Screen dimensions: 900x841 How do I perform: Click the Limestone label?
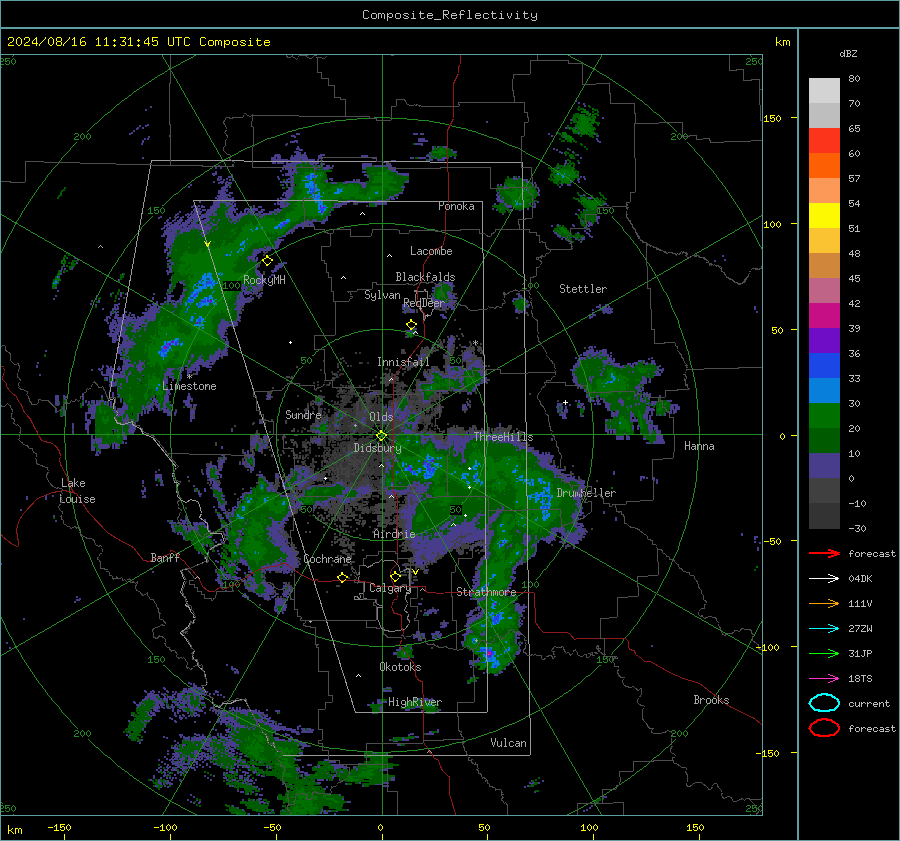point(189,386)
